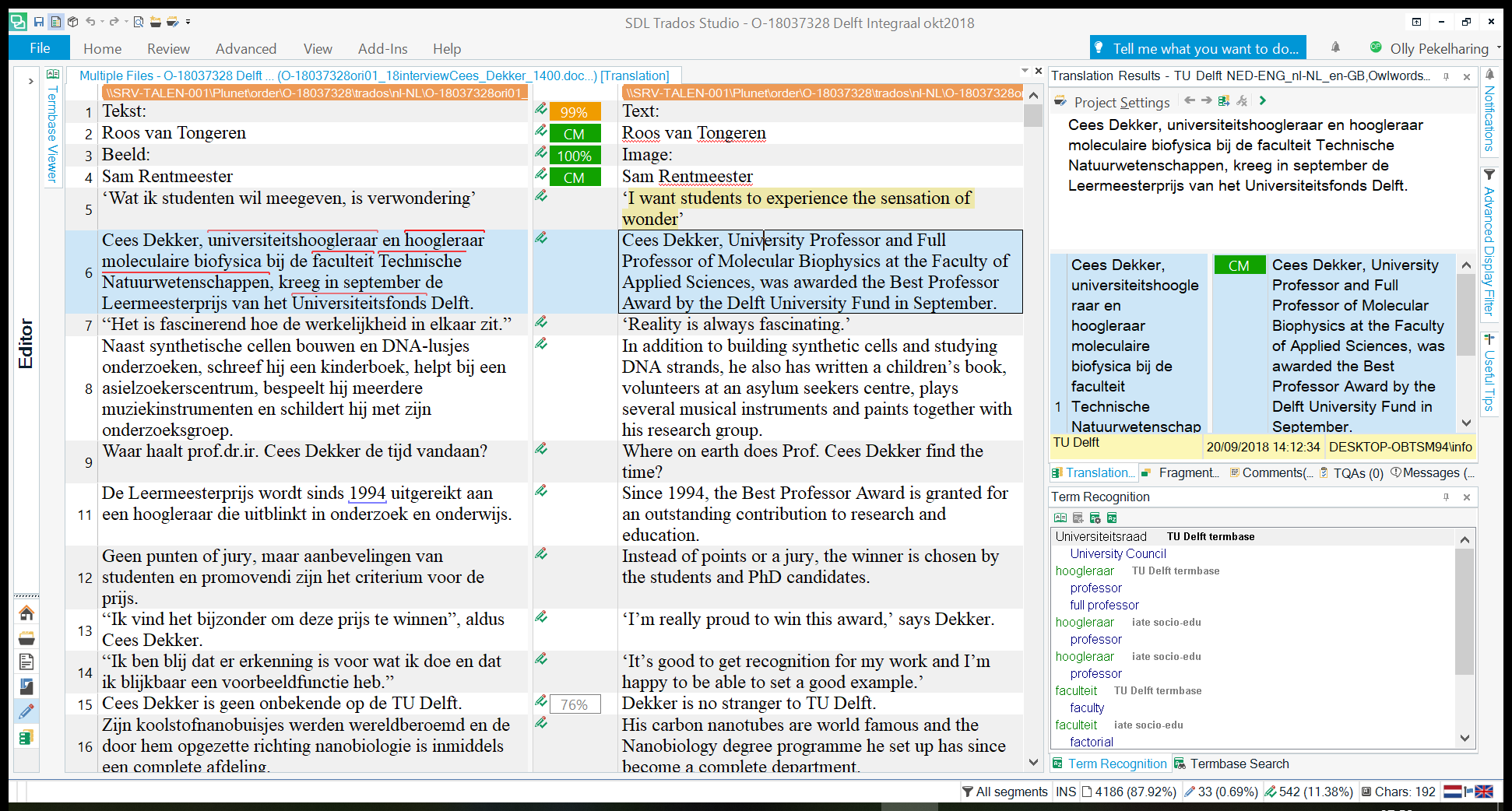Image resolution: width=1512 pixels, height=811 pixels.
Task: Toggle auto-hide pin on Term Recognition panel
Action: (1446, 497)
